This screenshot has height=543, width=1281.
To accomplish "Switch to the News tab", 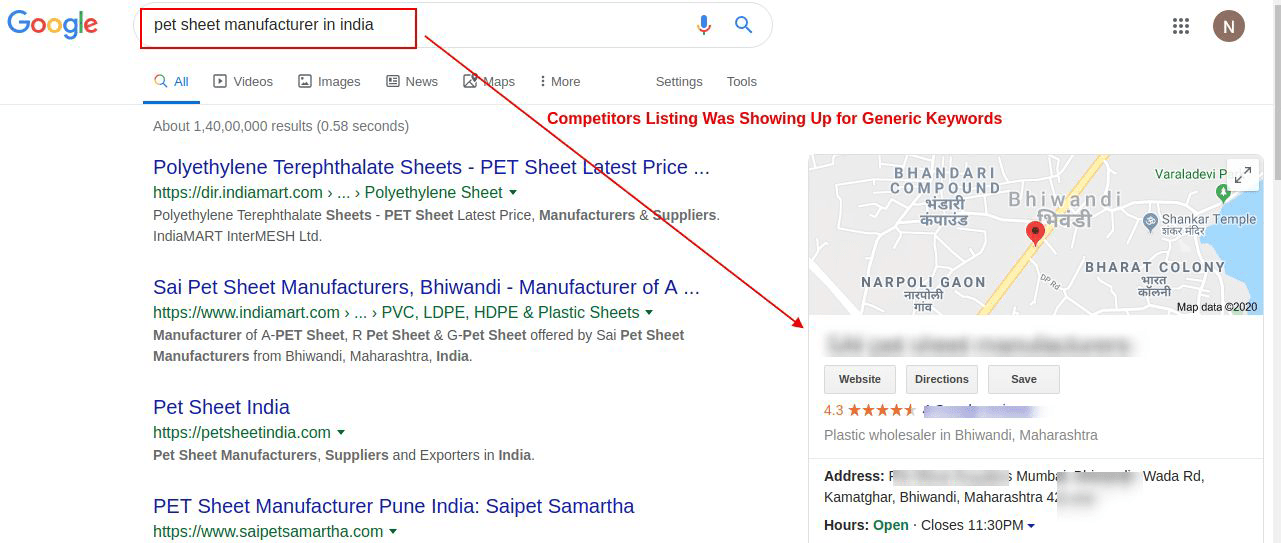I will click(x=412, y=82).
